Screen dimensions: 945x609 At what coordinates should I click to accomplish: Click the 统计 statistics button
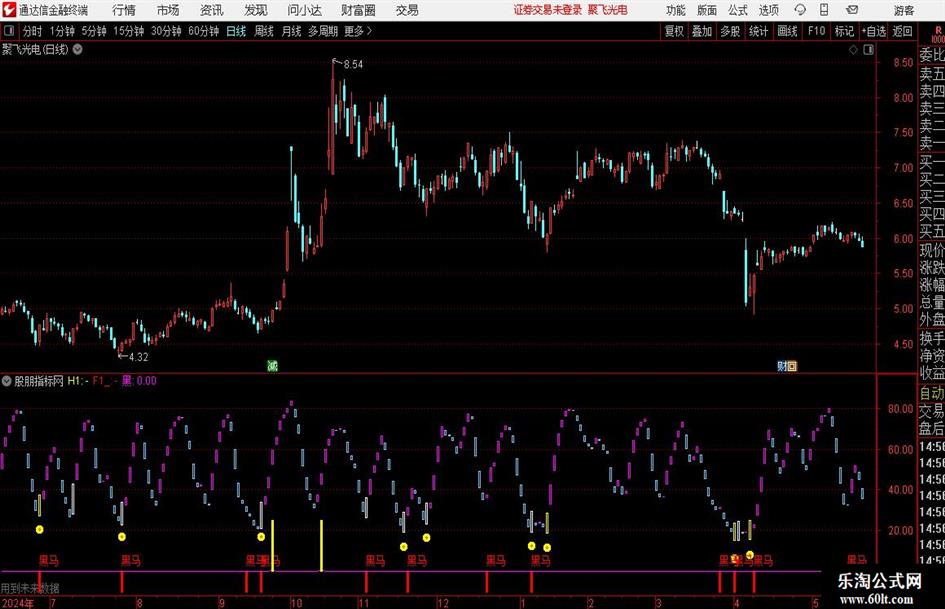(758, 31)
